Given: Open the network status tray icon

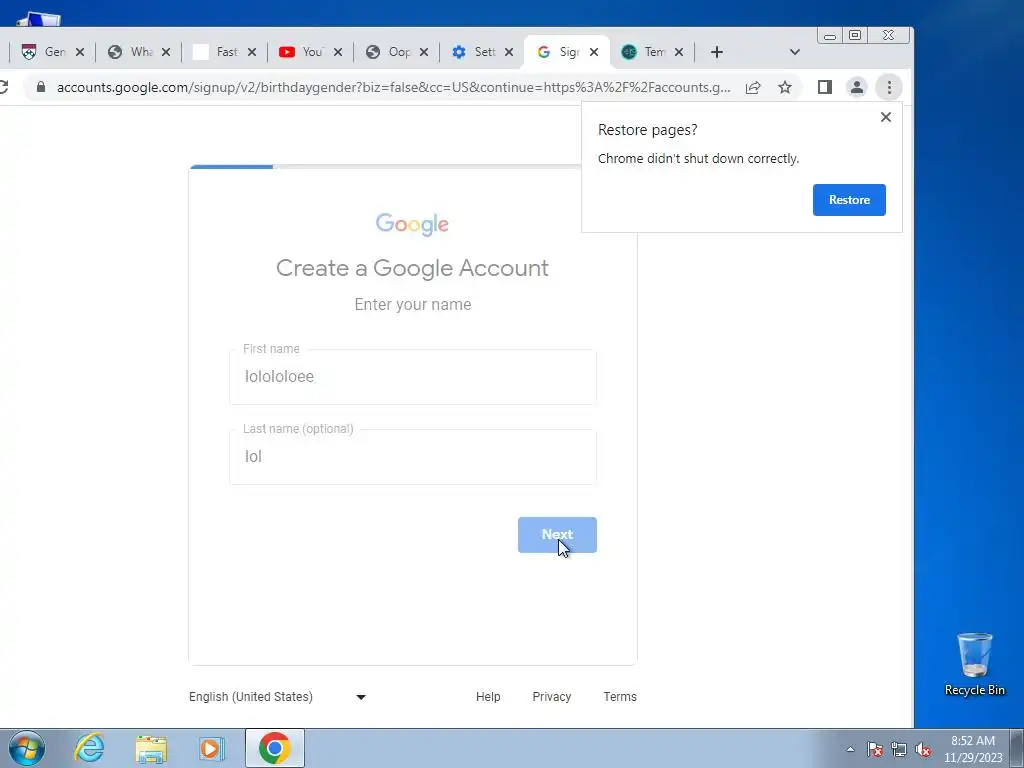Looking at the screenshot, I should click(x=899, y=749).
